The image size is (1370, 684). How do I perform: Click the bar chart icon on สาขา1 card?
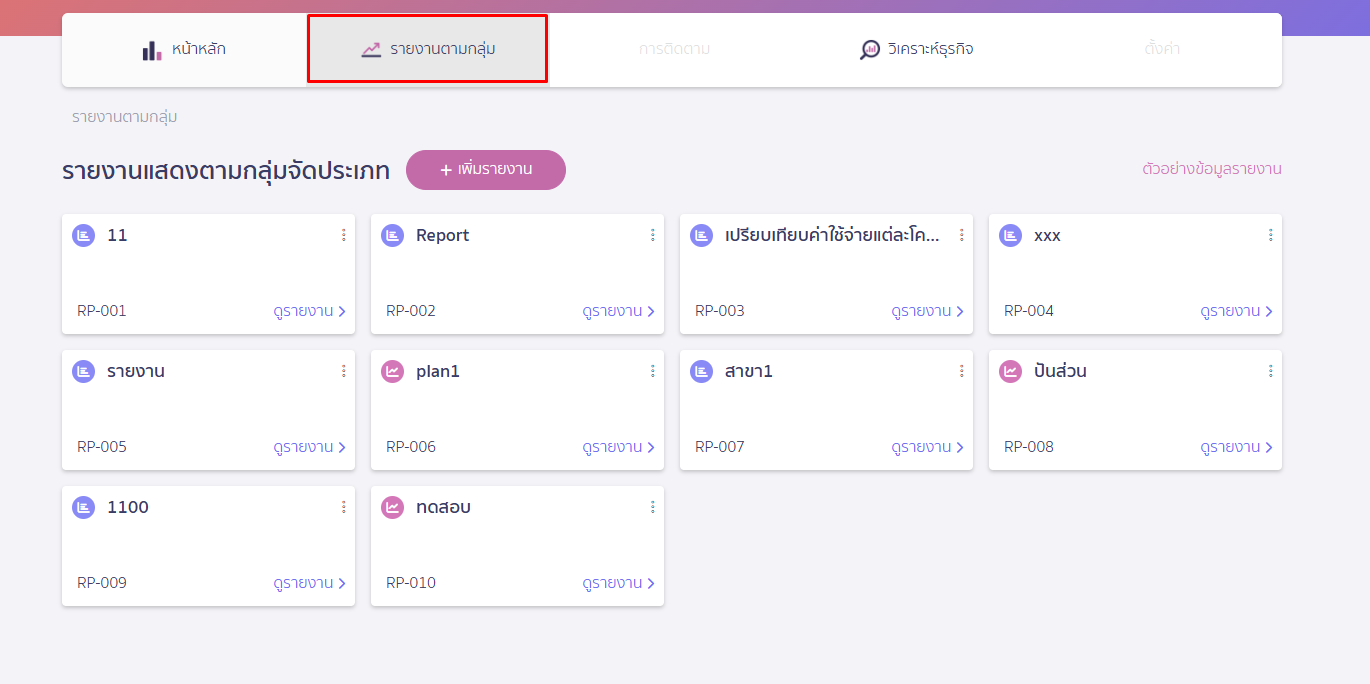click(701, 371)
